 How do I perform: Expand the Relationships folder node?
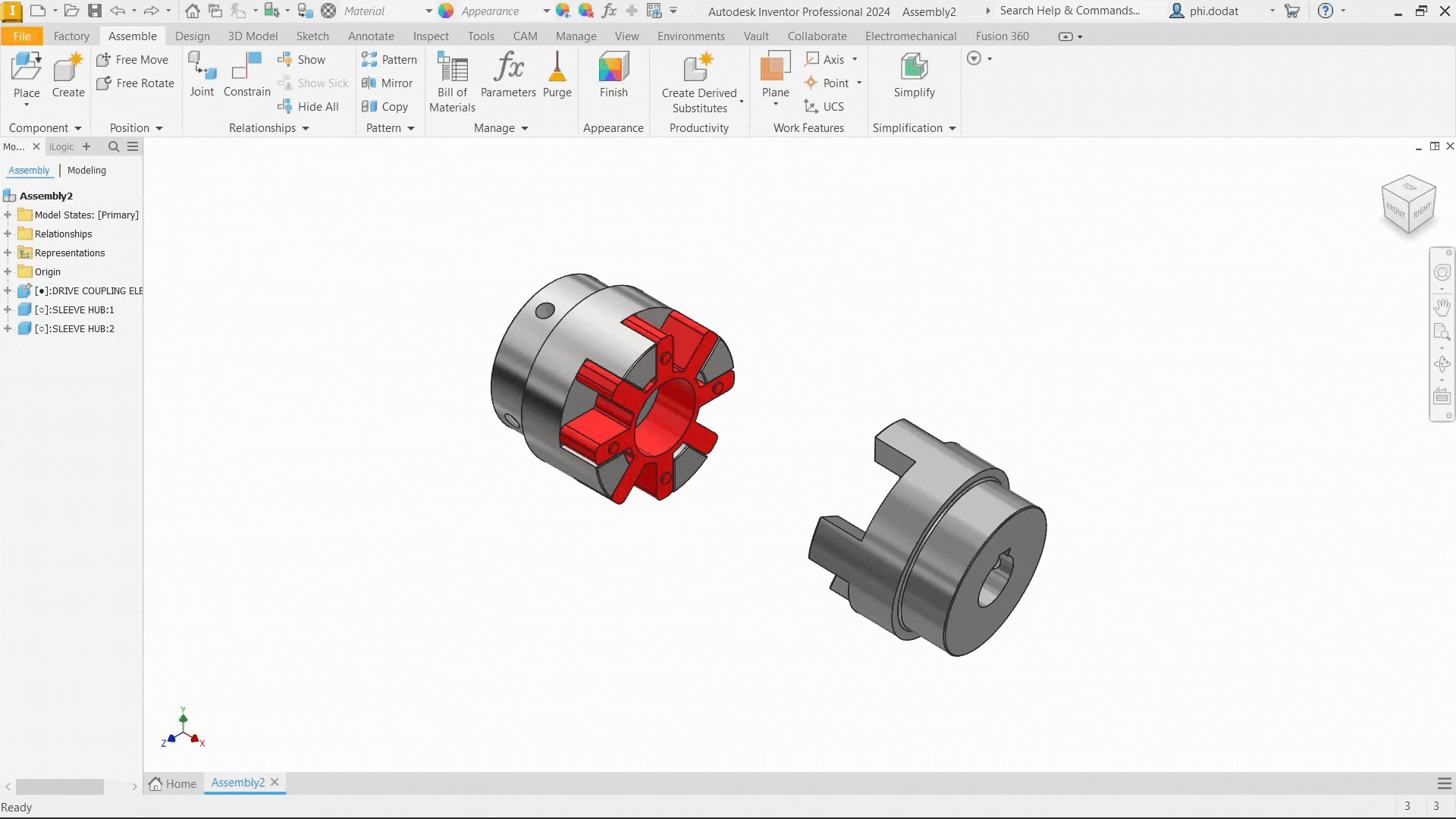[x=8, y=234]
